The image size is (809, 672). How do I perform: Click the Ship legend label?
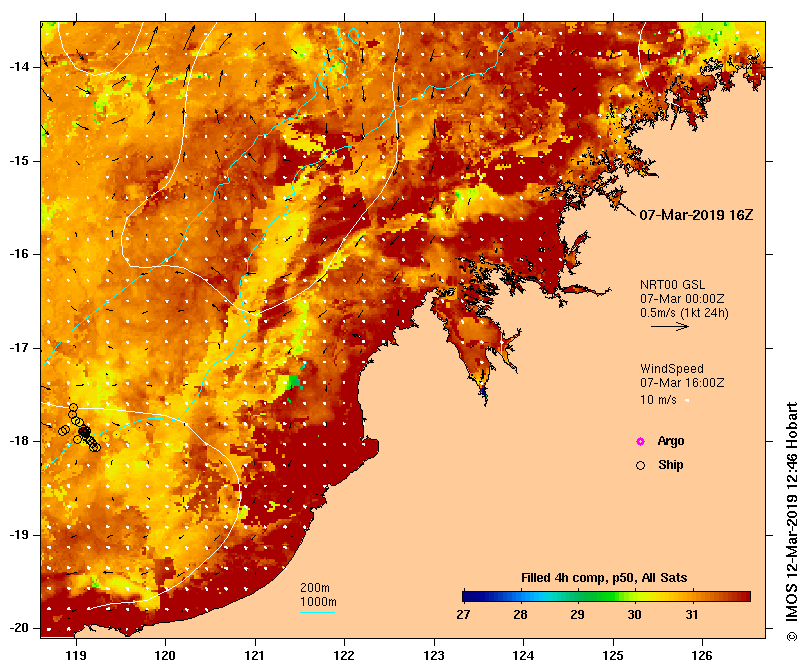[671, 465]
